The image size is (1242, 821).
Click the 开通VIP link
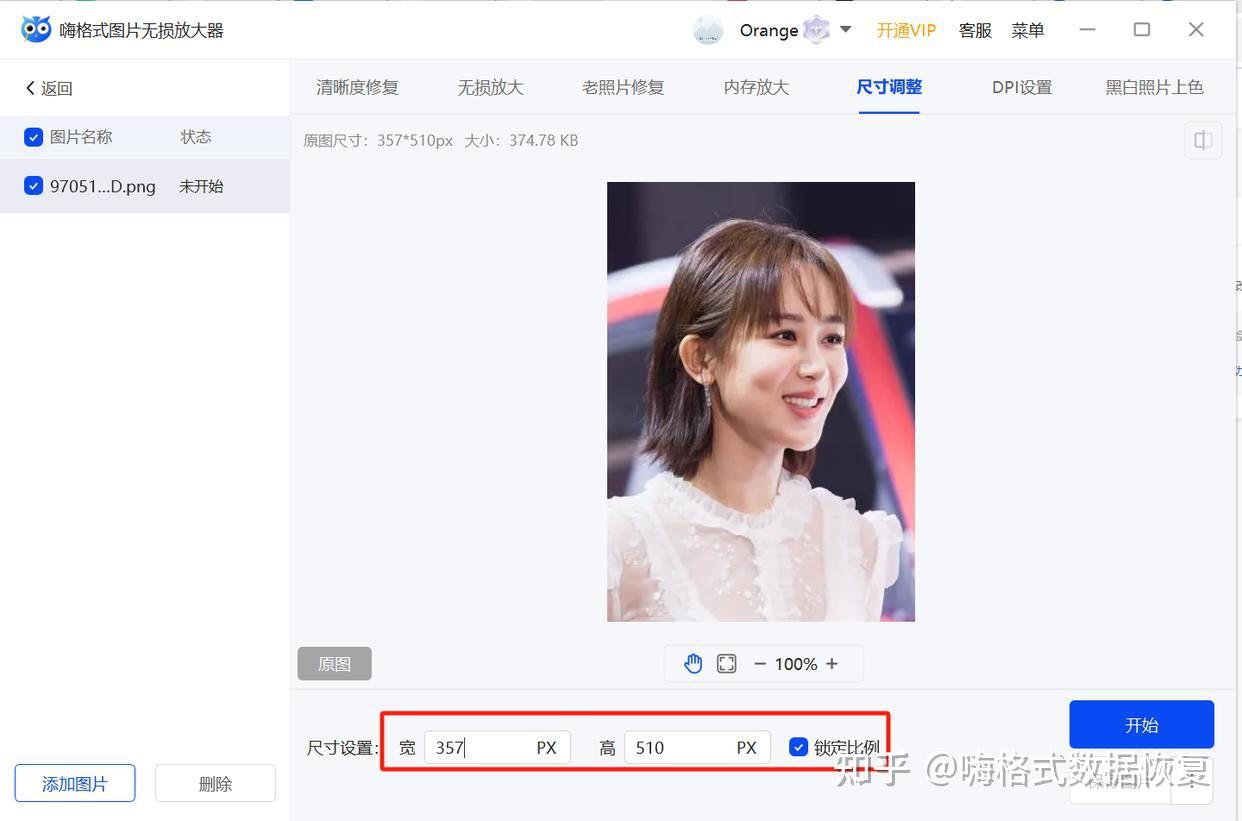click(906, 30)
